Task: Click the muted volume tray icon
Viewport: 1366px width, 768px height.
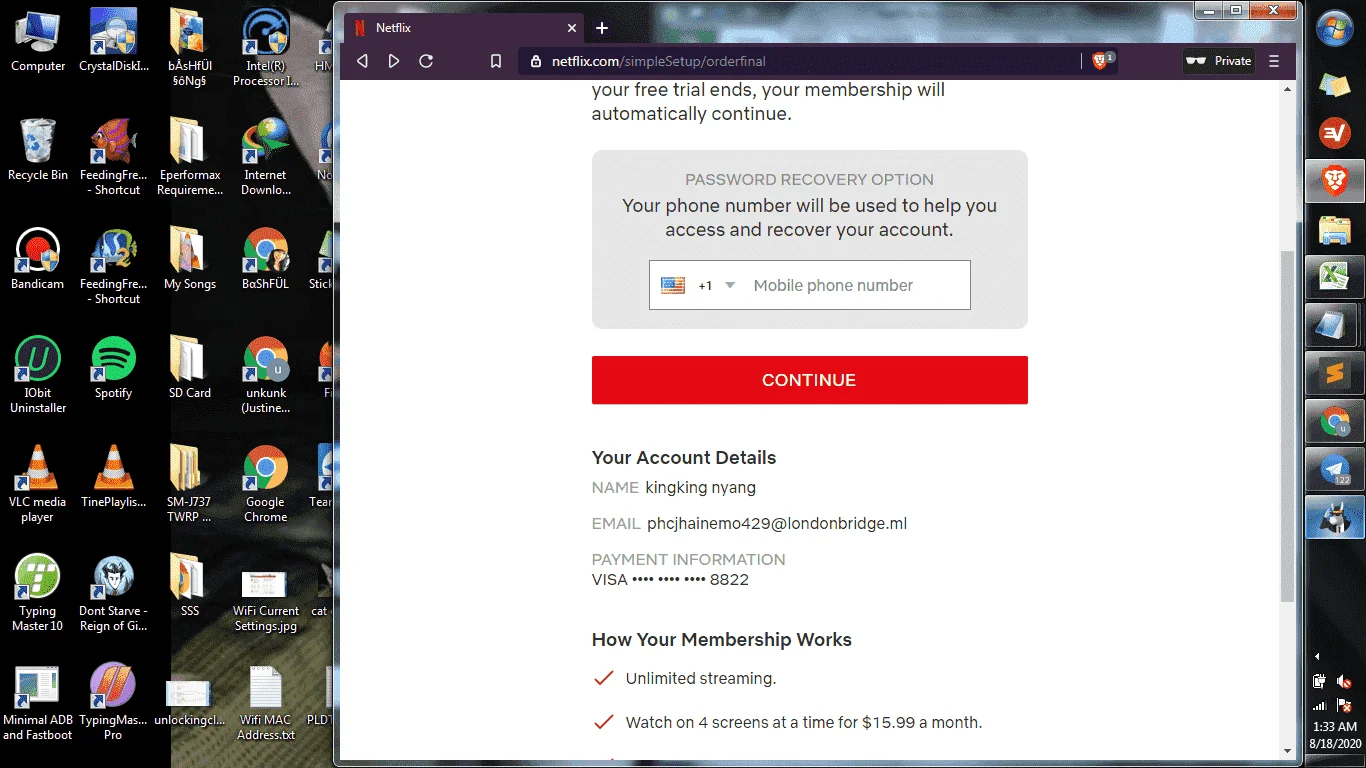Action: pos(1345,681)
